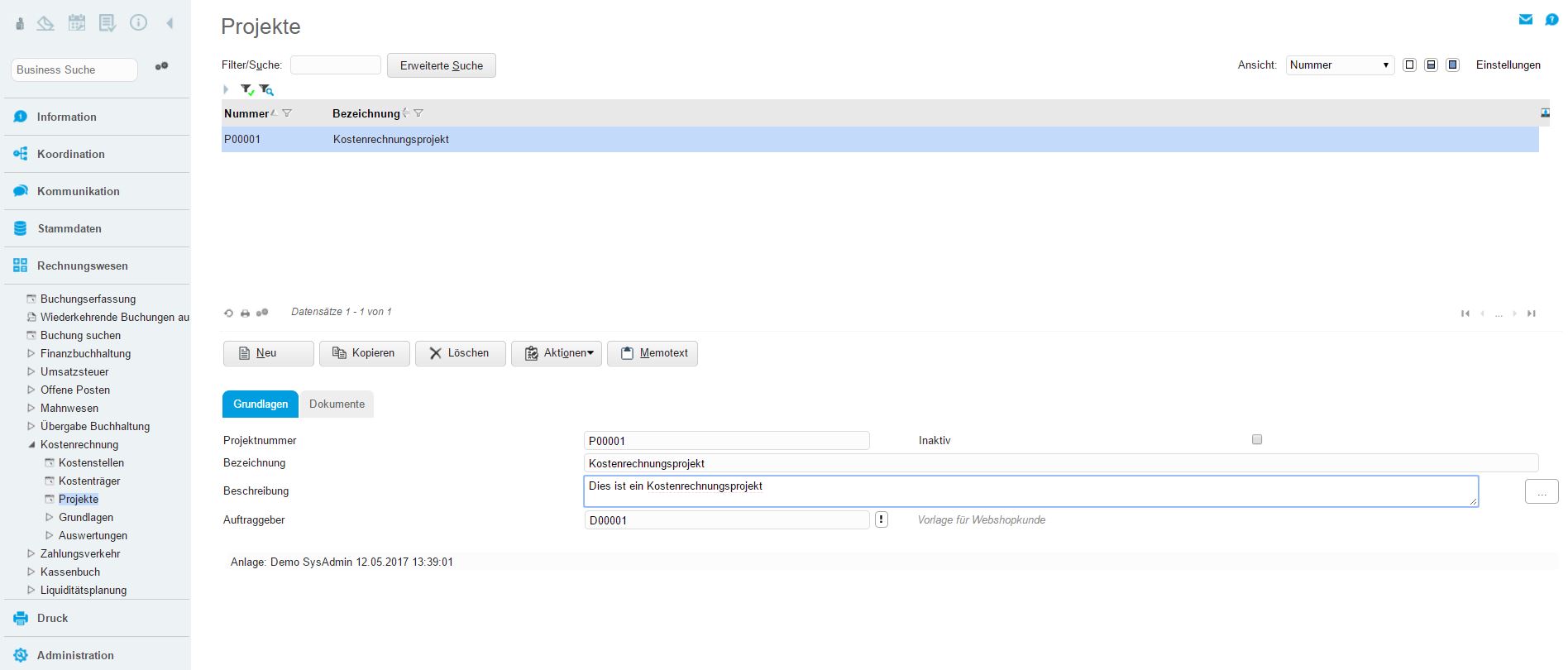Click the dots icon beside the print icon
This screenshot has width=1568, height=670.
coord(262,313)
